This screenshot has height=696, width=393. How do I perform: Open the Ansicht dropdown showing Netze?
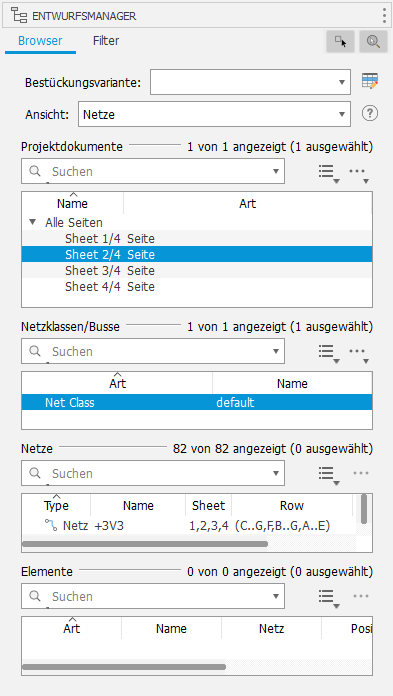tap(214, 114)
